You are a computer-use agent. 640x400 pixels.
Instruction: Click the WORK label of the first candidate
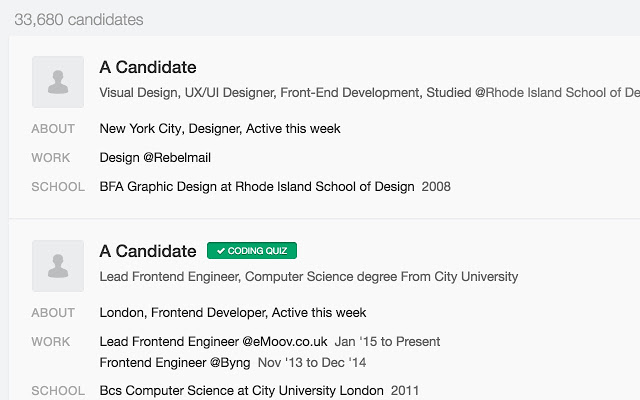pyautogui.click(x=51, y=157)
